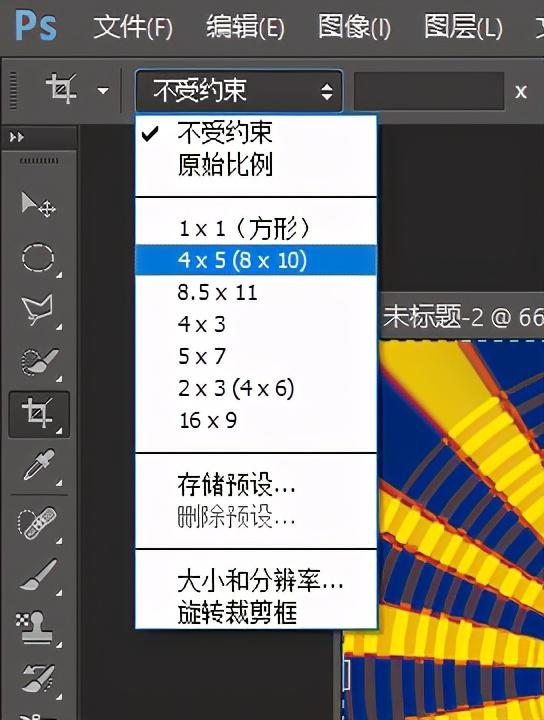Expand the crop tool preset picker arrow
The image size is (544, 720).
click(103, 90)
